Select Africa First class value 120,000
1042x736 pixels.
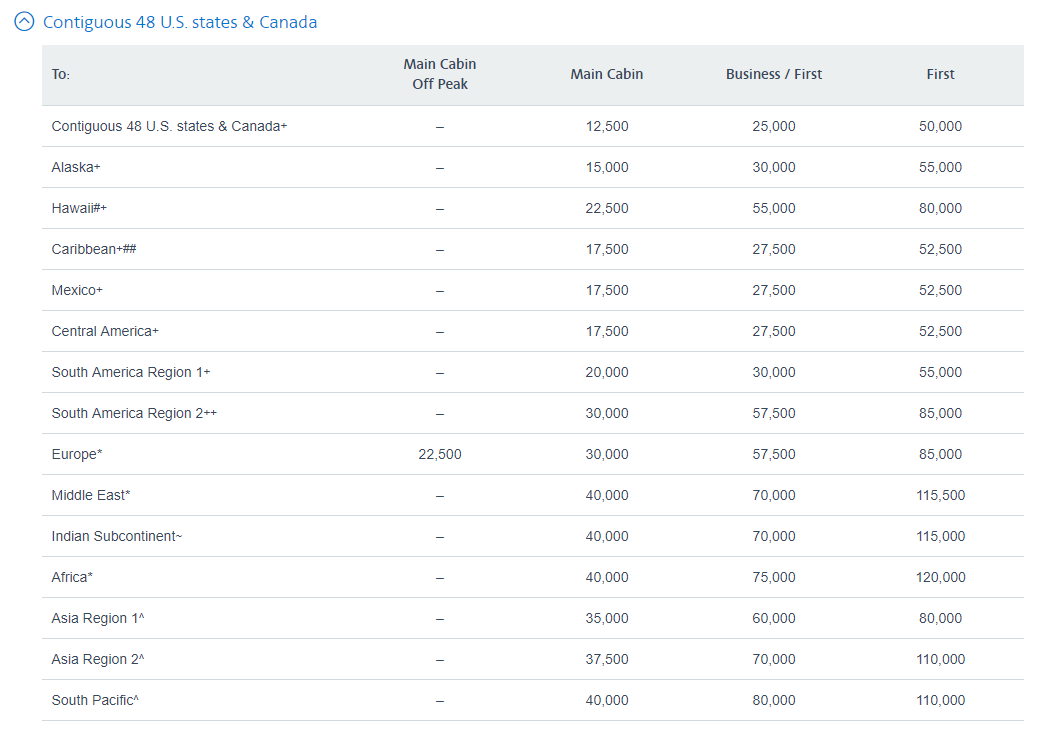click(x=940, y=577)
